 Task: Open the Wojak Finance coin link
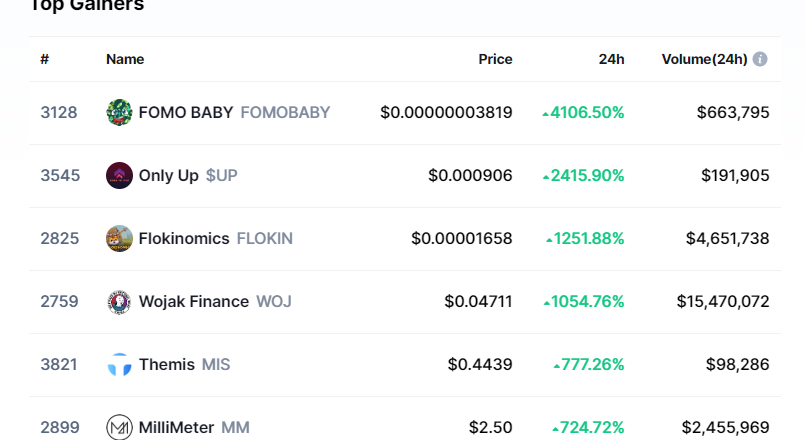point(194,302)
